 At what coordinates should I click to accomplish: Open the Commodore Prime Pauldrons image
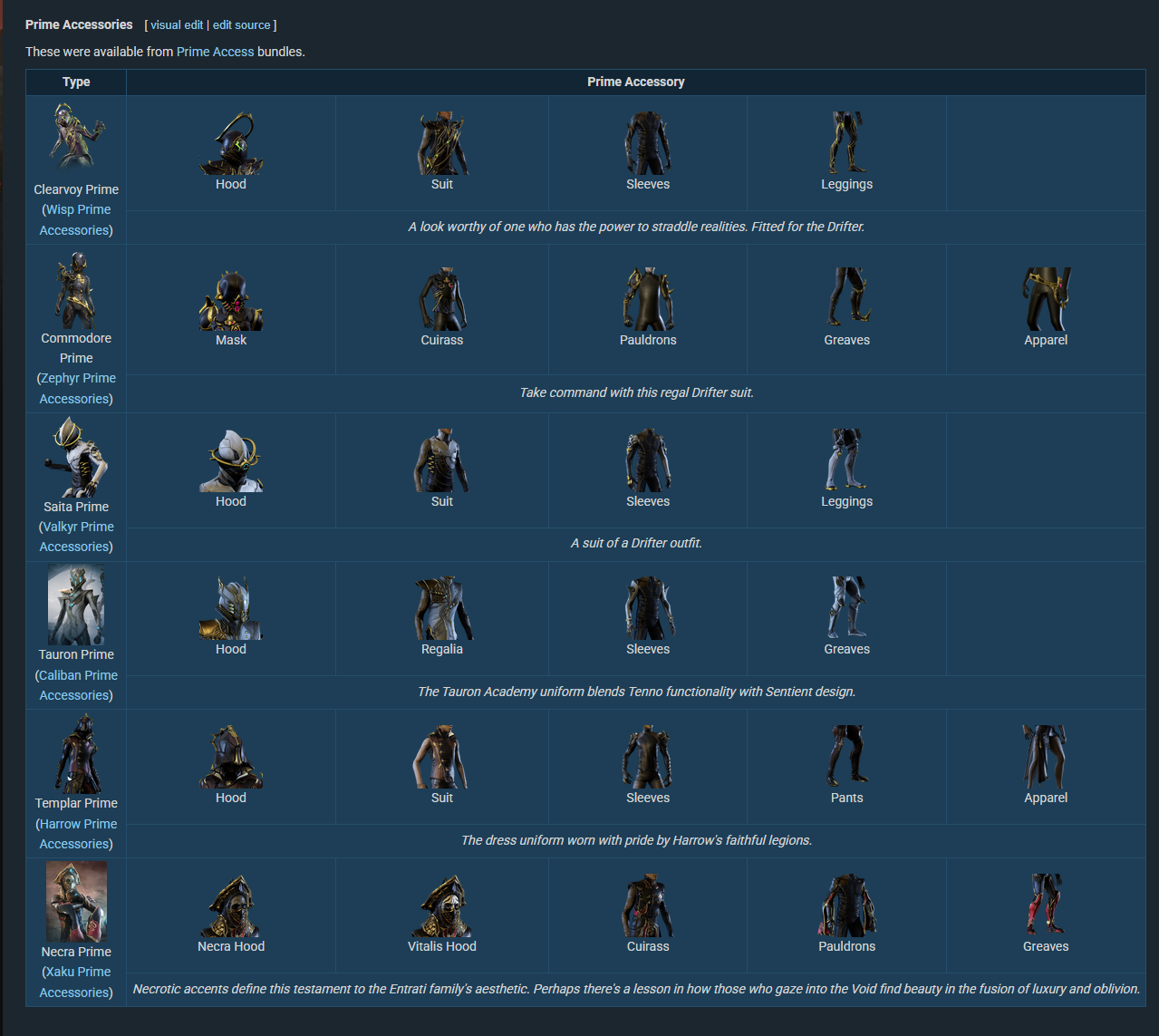pos(648,299)
